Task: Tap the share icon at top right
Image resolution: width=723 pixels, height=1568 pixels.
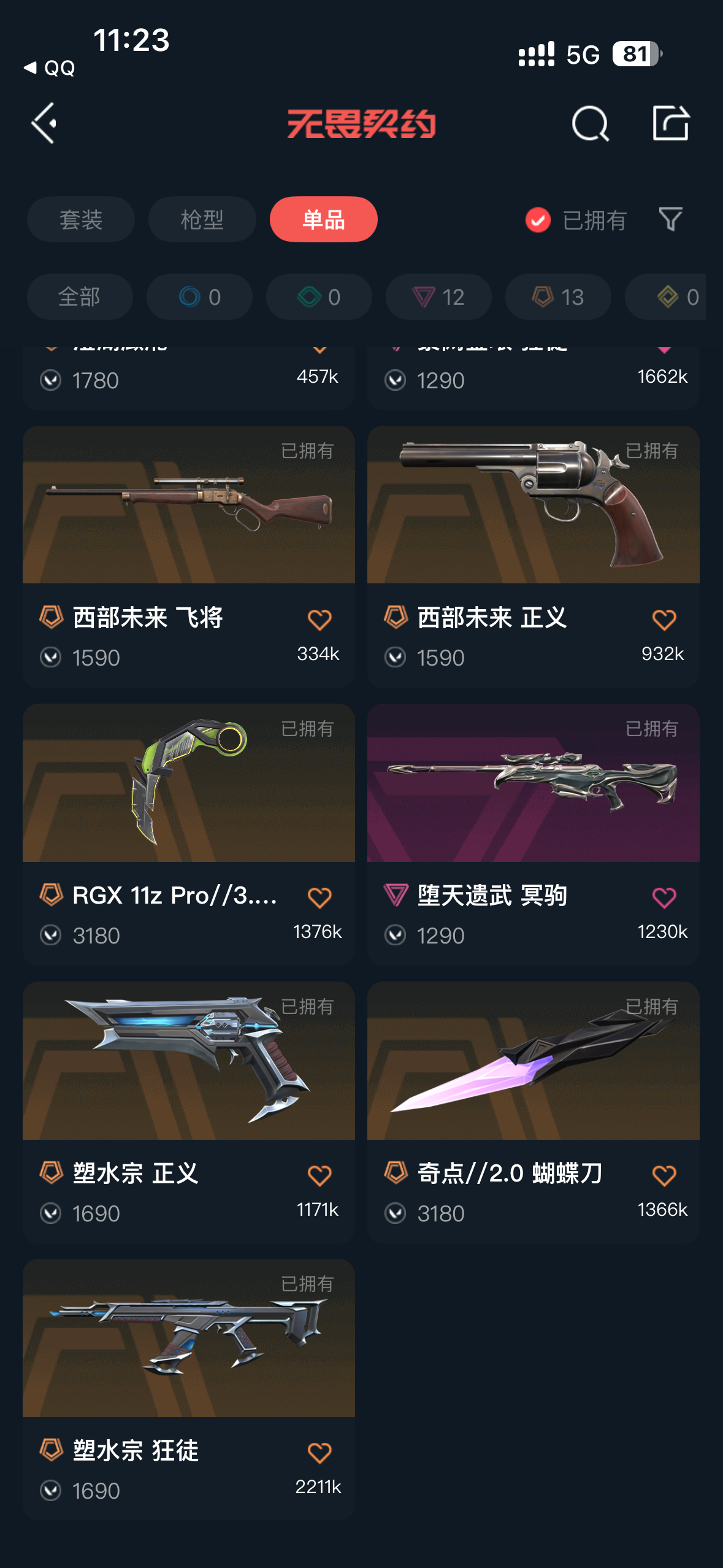Action: [x=670, y=123]
